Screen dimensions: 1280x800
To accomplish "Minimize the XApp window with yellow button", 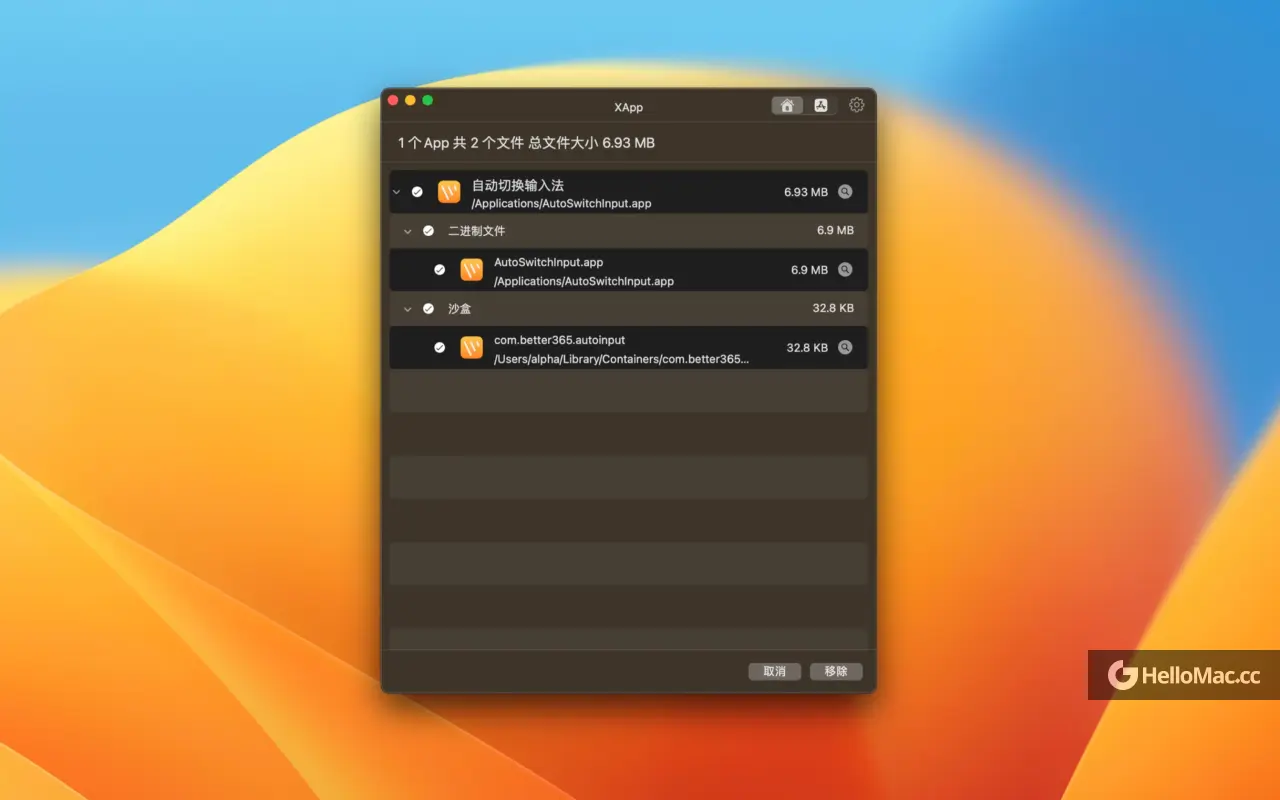I will click(x=410, y=100).
